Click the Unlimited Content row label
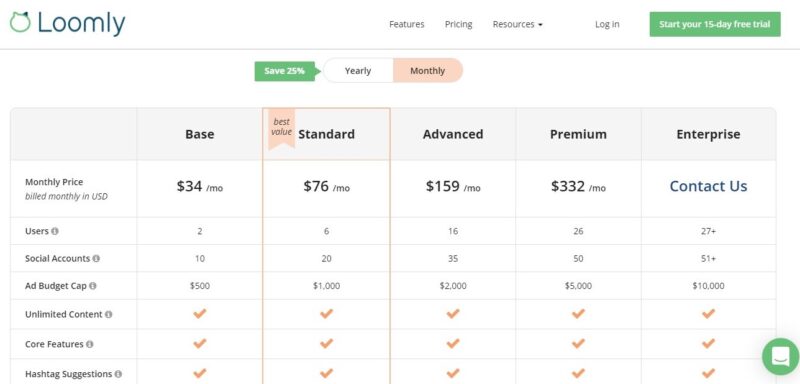 [x=64, y=315]
